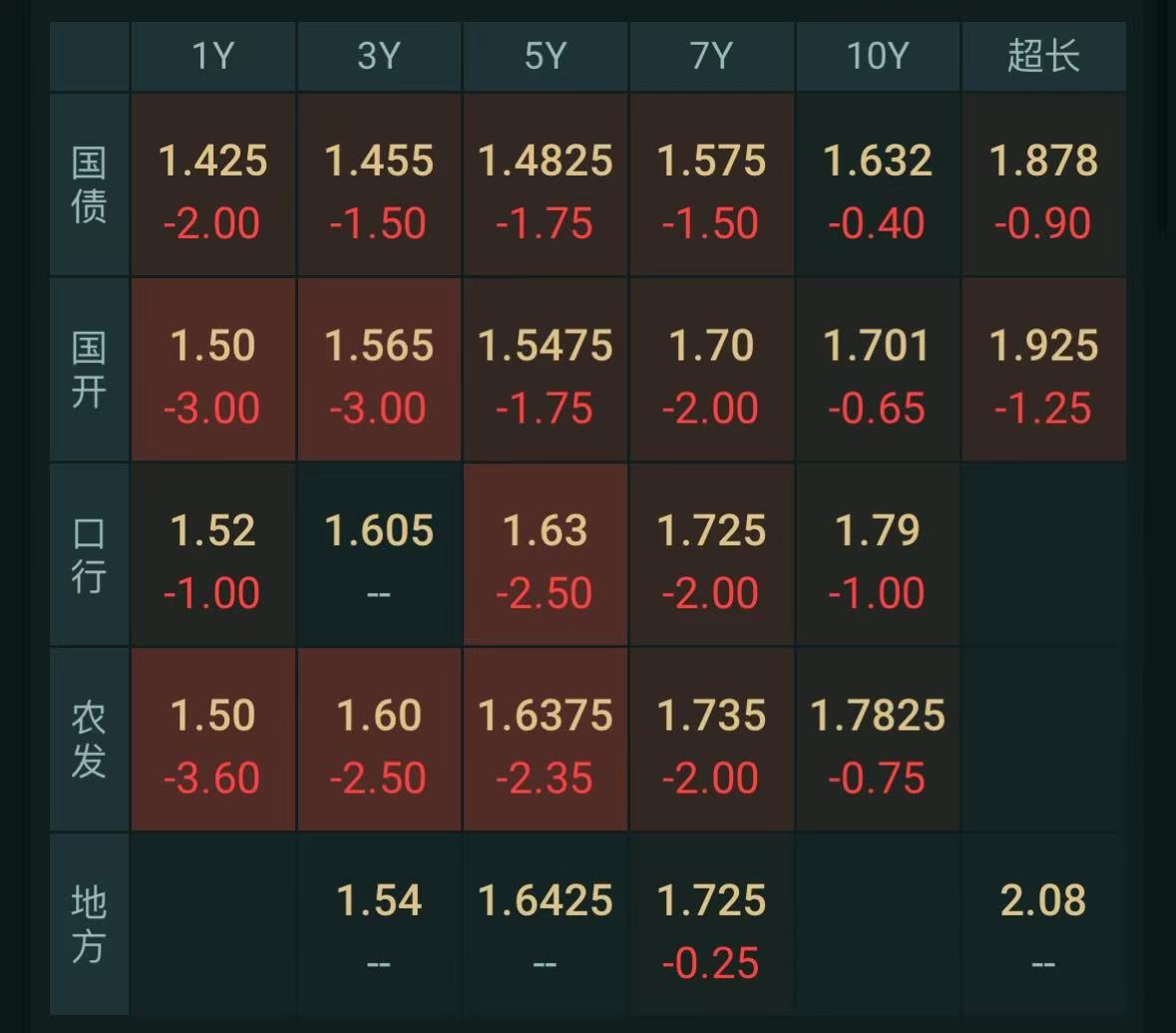
Task: Open the 农发 1Y cell with -3.60
Action: 213,740
